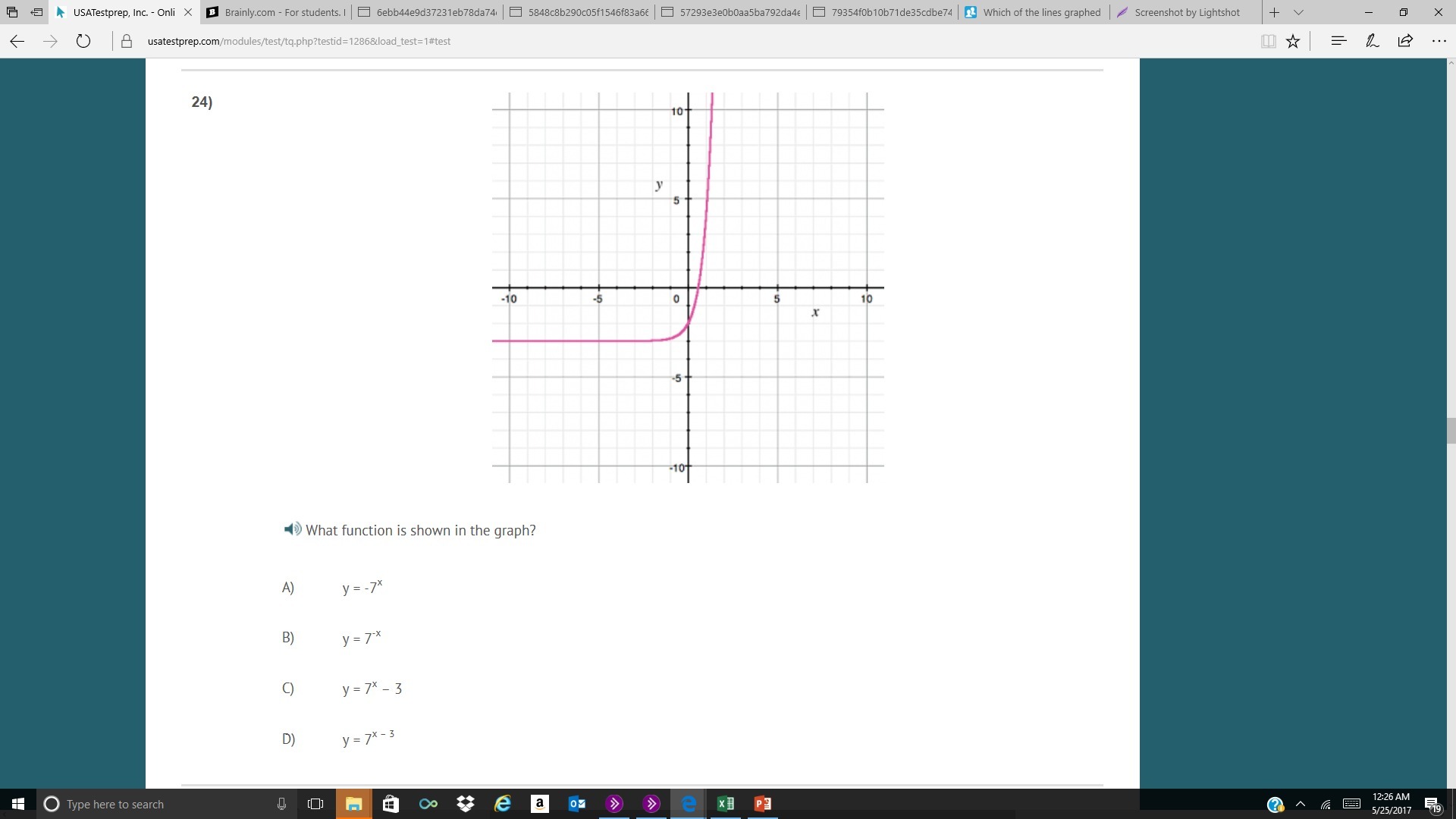The width and height of the screenshot is (1456, 819).
Task: Play question audio with speaker icon
Action: pos(292,529)
